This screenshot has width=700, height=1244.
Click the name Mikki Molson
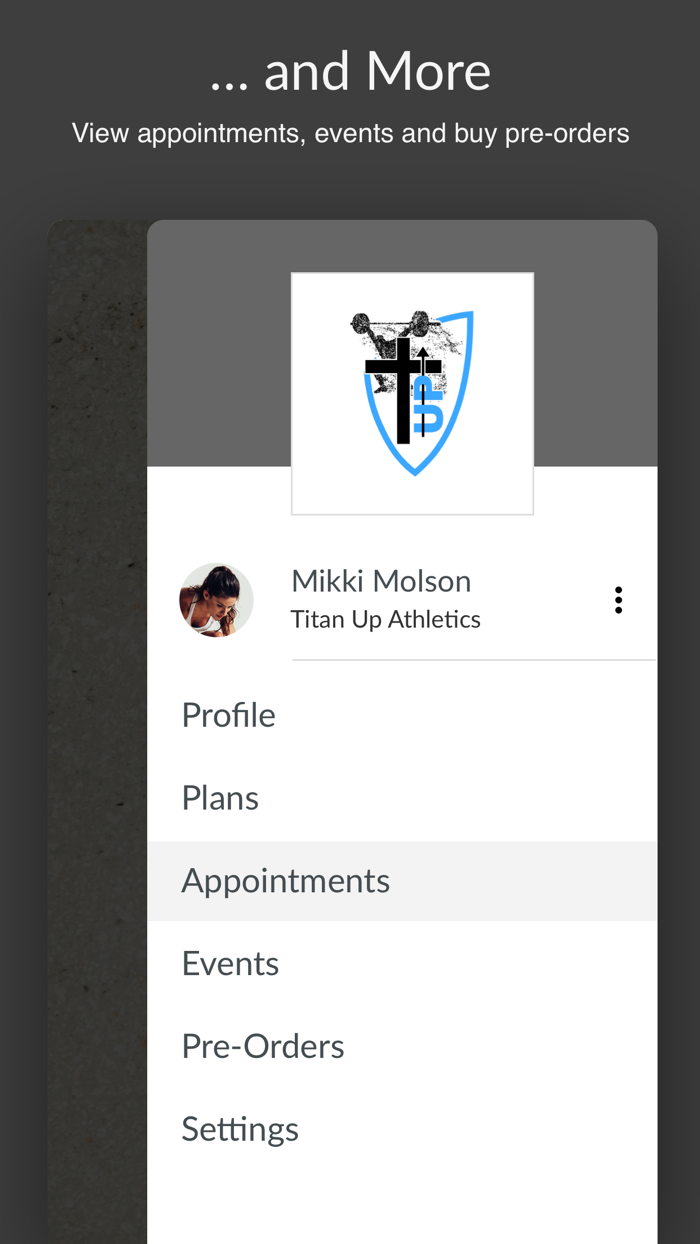380,580
